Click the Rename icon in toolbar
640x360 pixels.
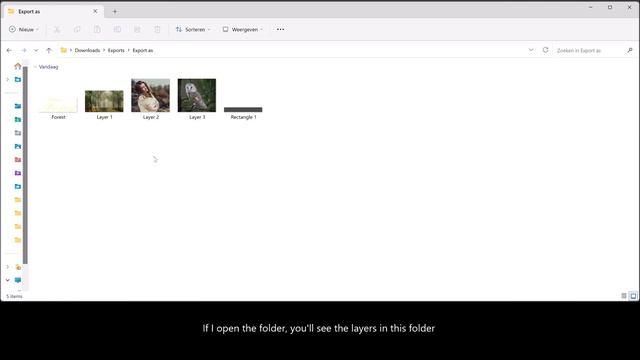(117, 29)
